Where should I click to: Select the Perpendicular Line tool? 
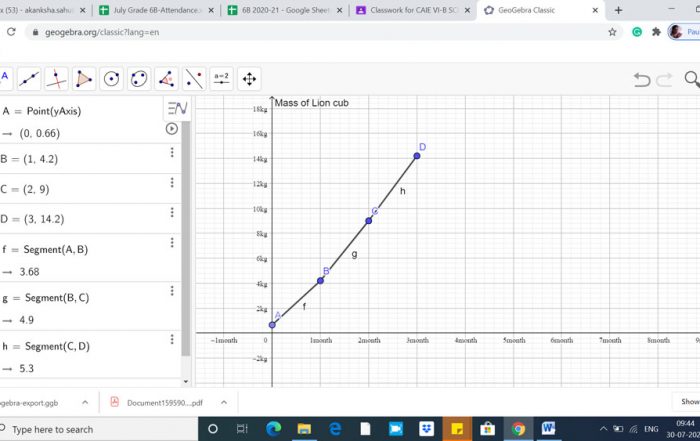[x=56, y=79]
